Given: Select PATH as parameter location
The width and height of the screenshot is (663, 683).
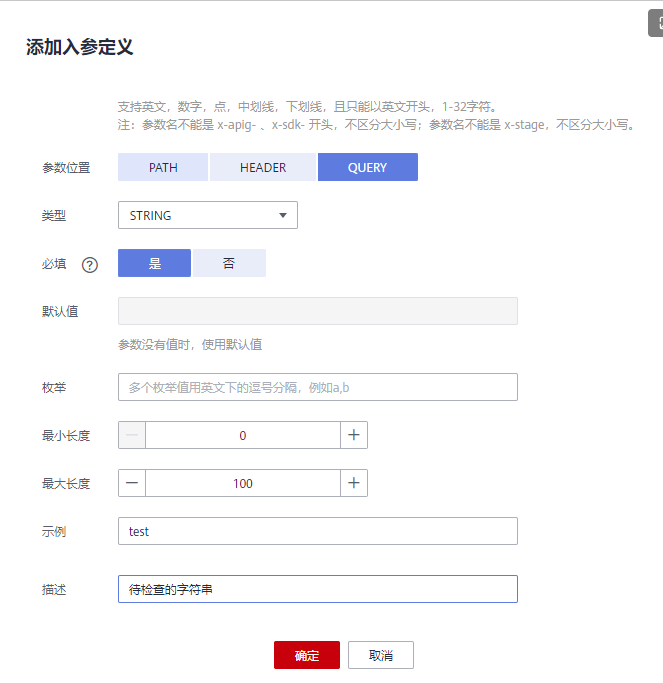Looking at the screenshot, I should click(163, 167).
